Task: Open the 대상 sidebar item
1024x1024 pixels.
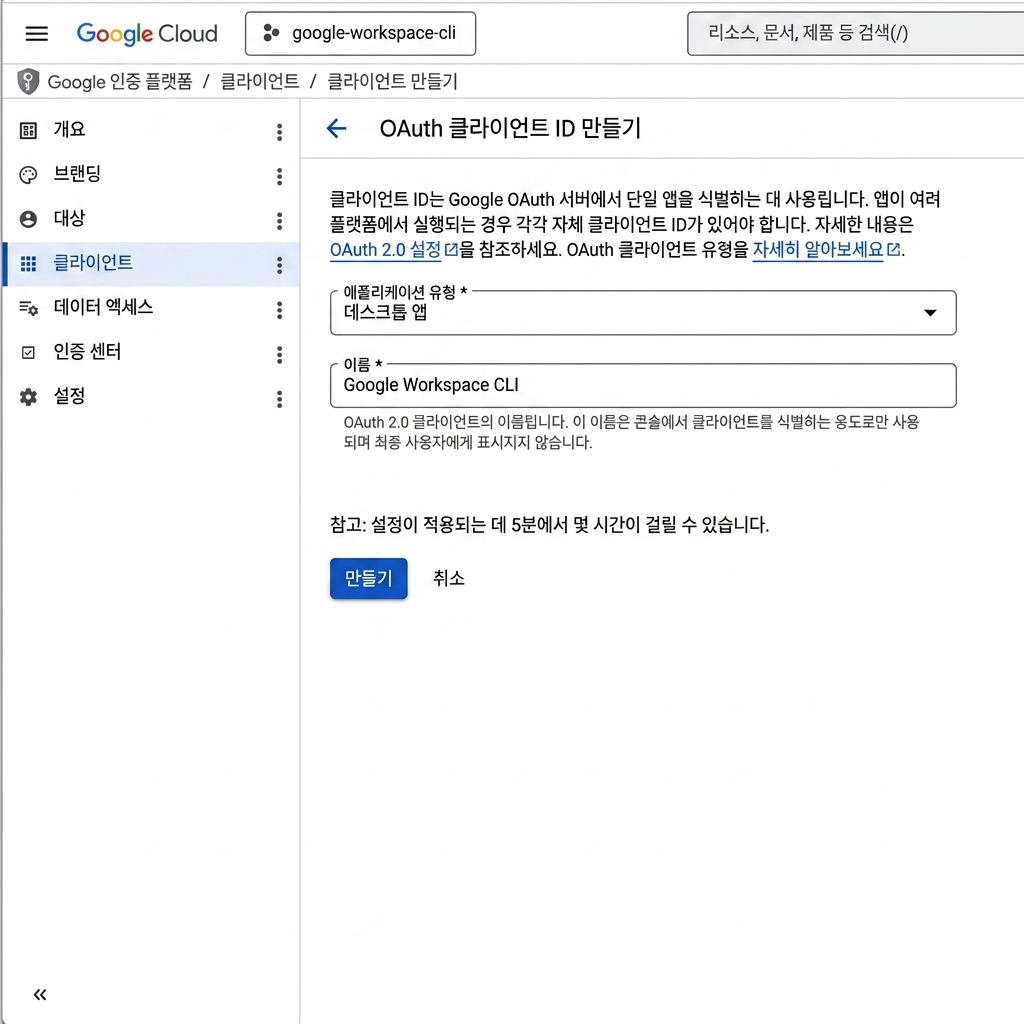Action: point(69,218)
